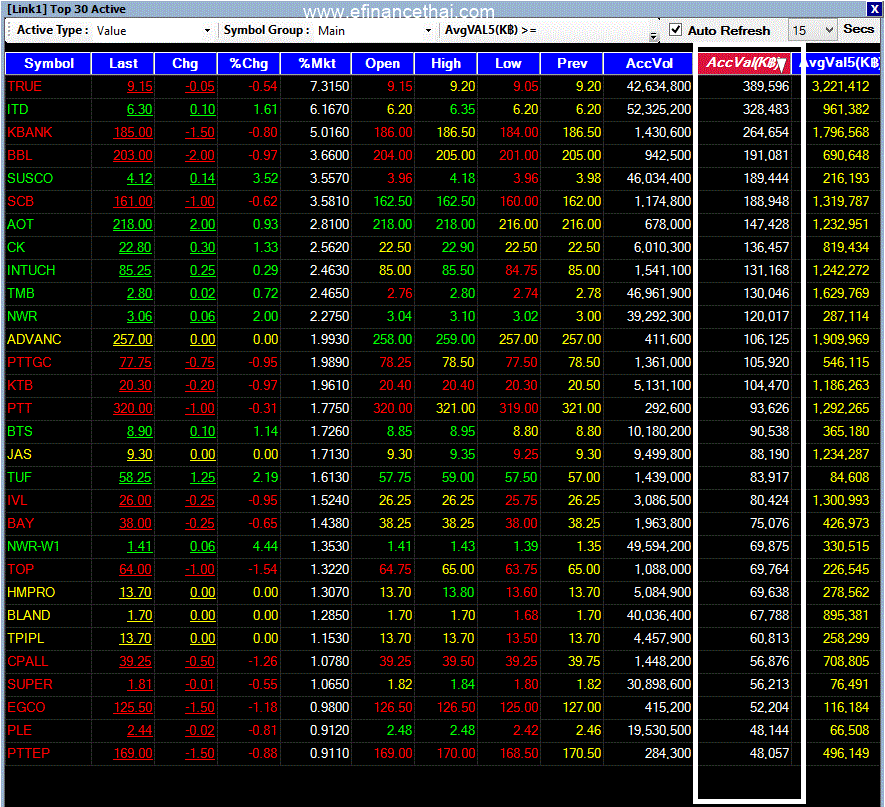Click ADVANC's last price 257.00
Viewport: 885px width, 807px height.
(133, 339)
